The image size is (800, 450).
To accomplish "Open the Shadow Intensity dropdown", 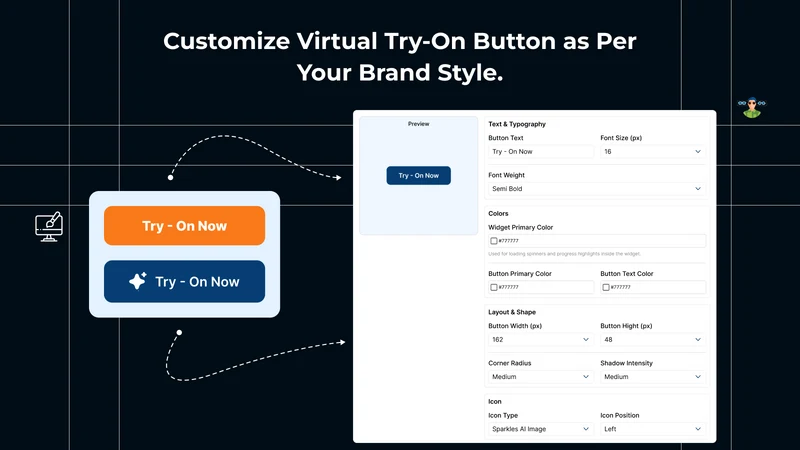I will pos(653,377).
